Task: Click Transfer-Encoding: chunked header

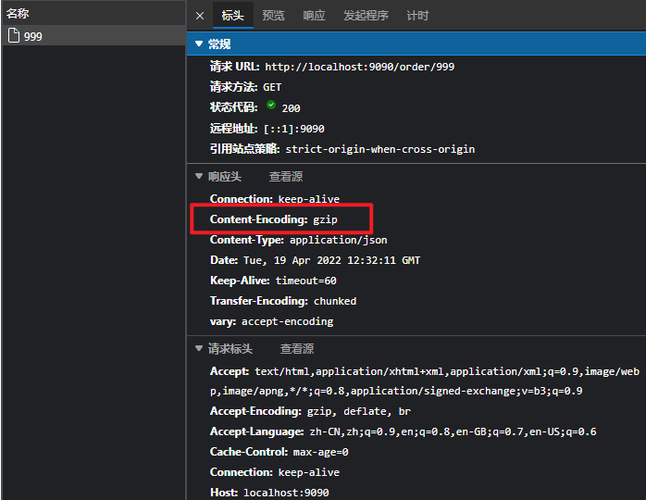Action: pos(283,301)
